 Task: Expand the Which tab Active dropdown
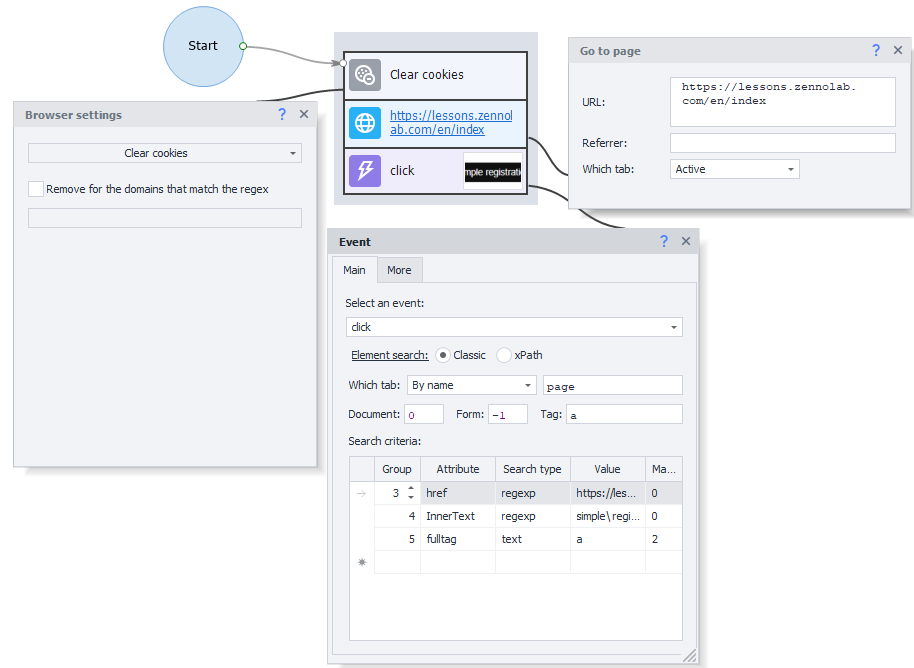(734, 169)
